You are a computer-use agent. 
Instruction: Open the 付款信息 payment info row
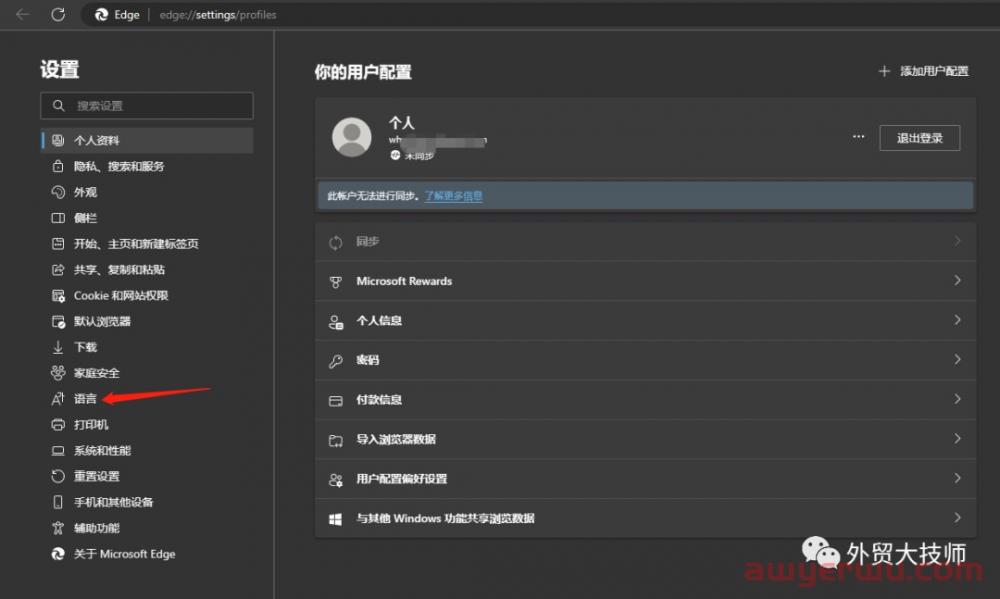[x=645, y=399]
